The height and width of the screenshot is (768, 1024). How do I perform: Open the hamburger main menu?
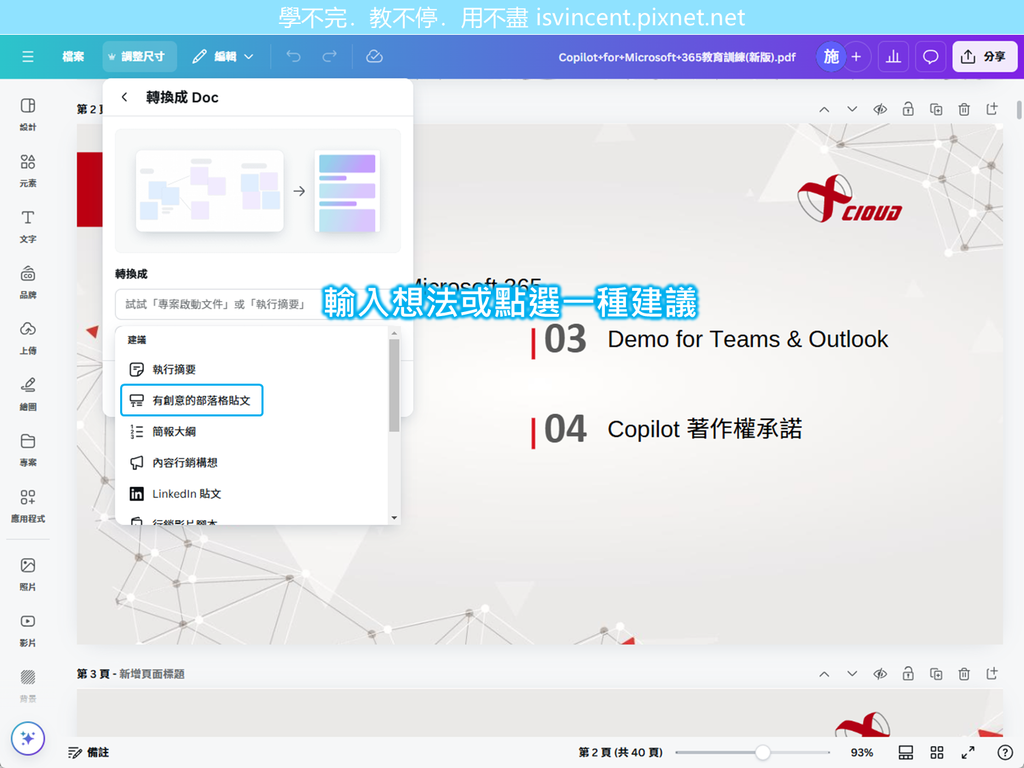tap(27, 57)
